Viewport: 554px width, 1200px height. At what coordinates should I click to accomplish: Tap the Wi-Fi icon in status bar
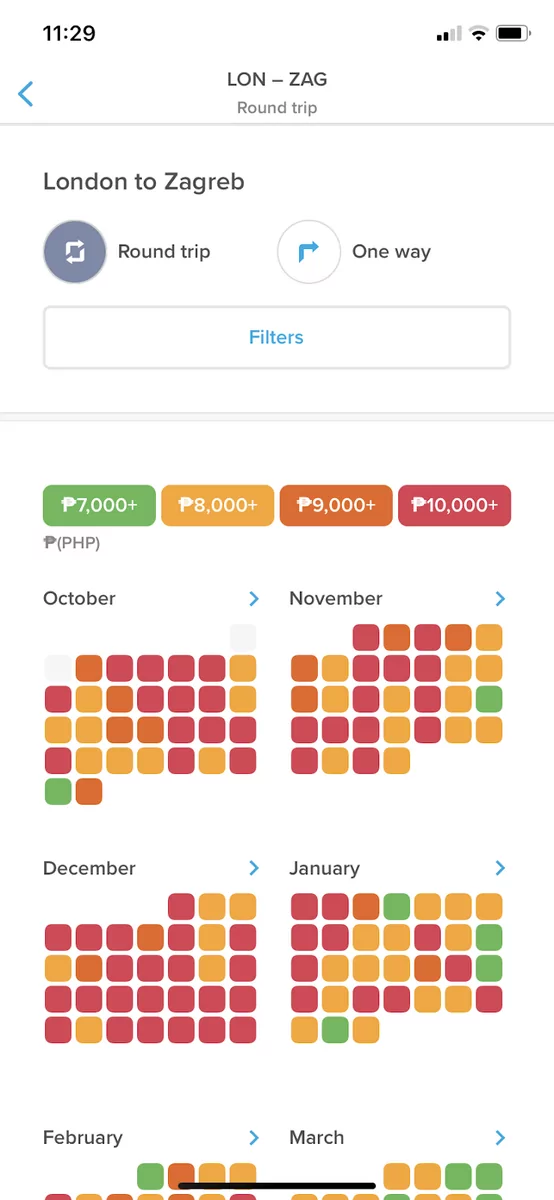[x=479, y=34]
